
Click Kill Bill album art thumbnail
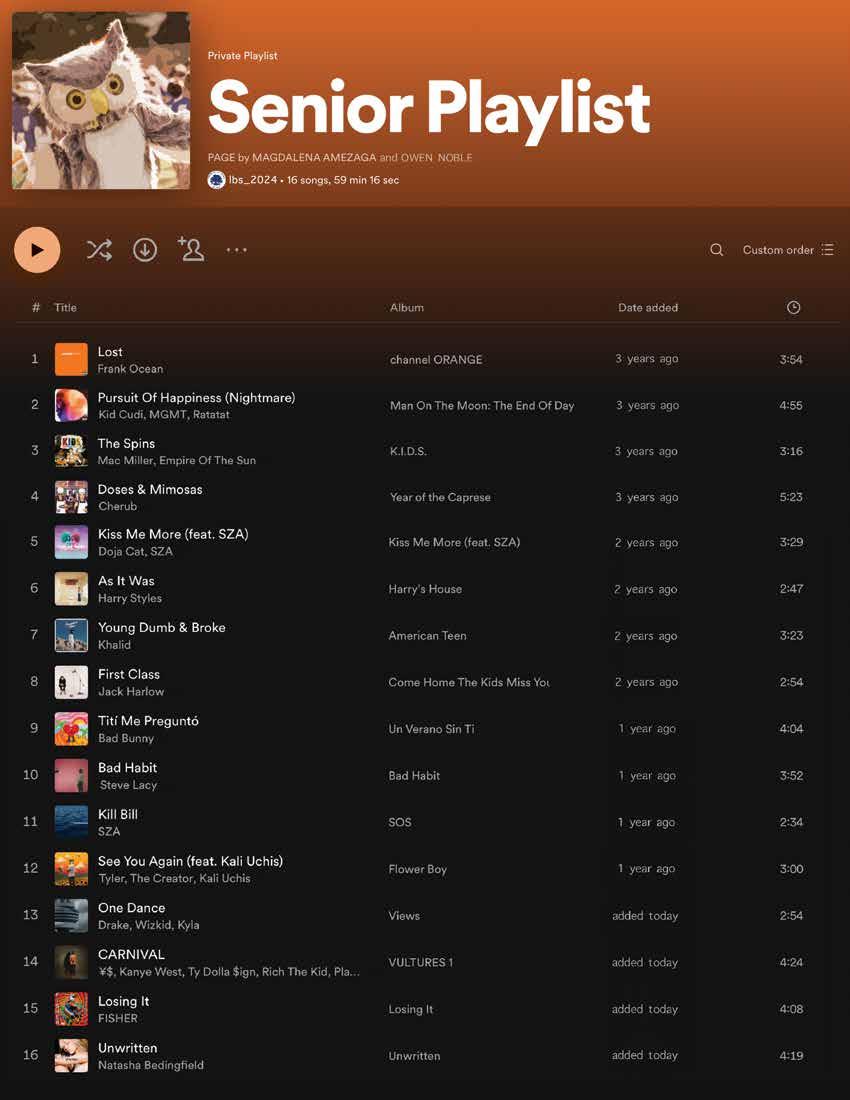click(72, 822)
